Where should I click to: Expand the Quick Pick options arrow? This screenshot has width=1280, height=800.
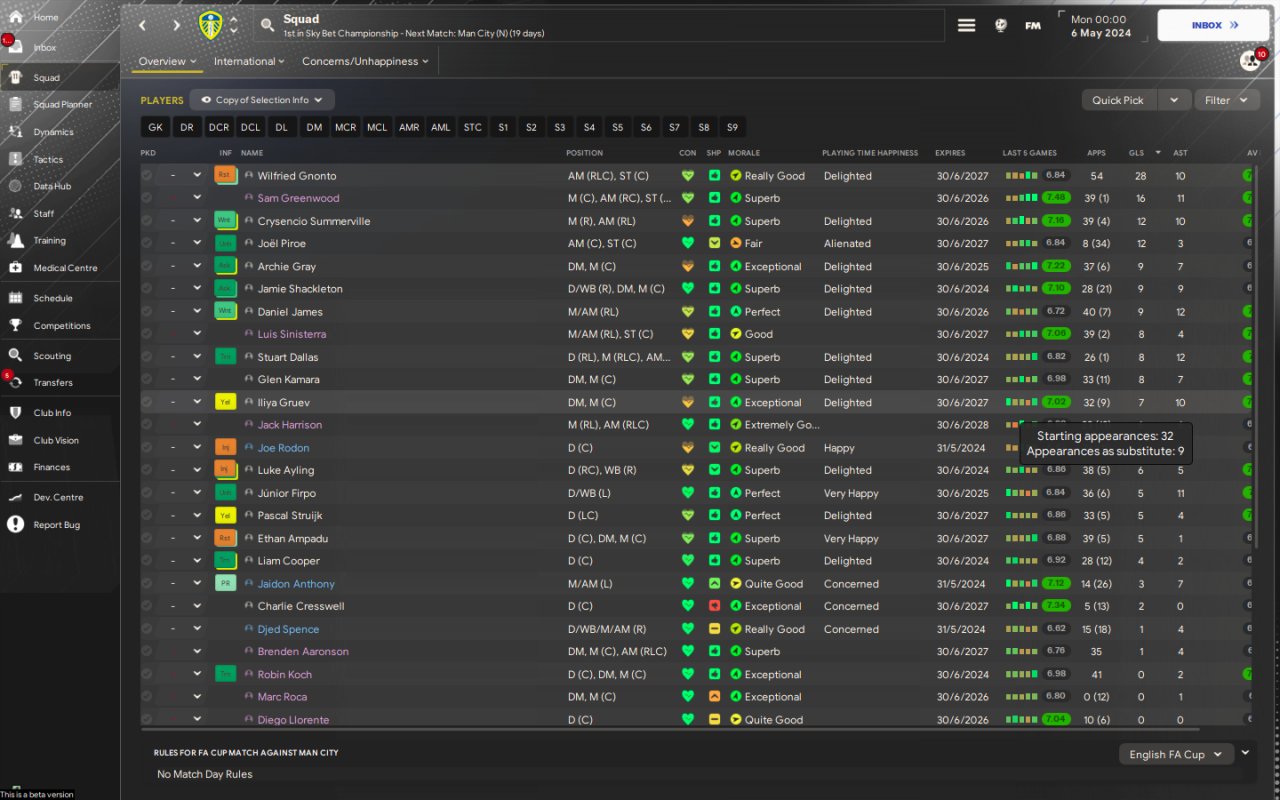pos(1175,100)
